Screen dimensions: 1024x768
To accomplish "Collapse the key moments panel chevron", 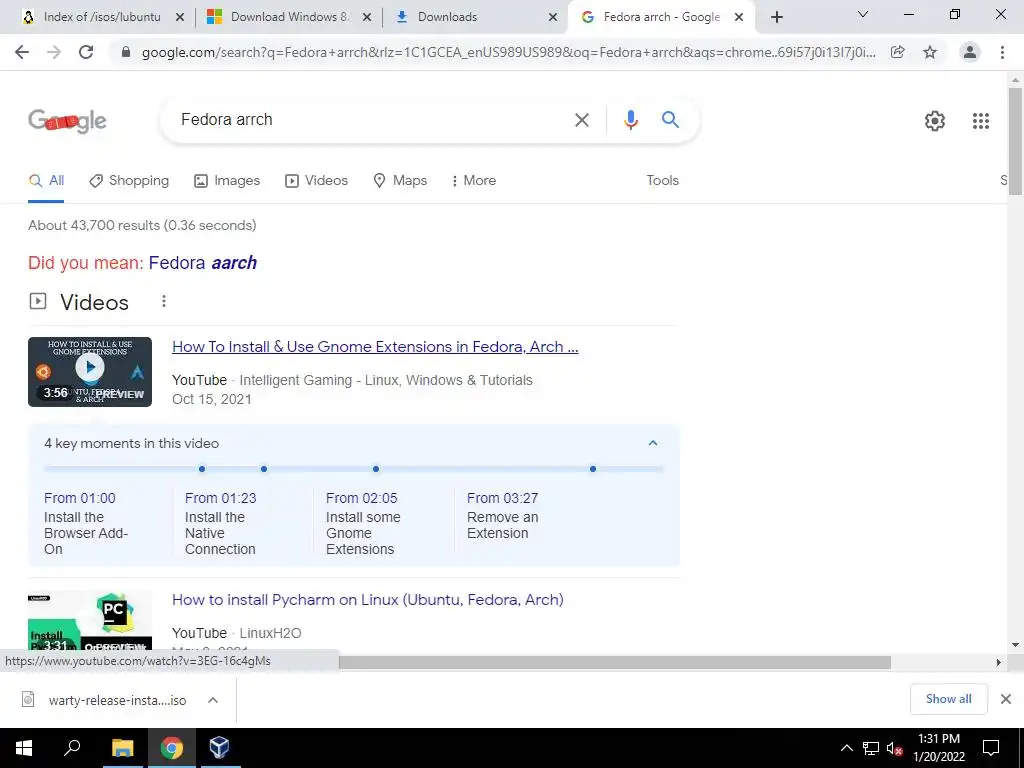I will (652, 443).
